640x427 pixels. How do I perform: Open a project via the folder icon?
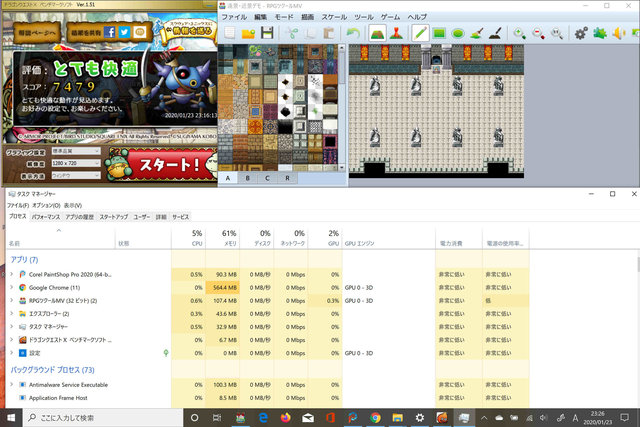(248, 33)
